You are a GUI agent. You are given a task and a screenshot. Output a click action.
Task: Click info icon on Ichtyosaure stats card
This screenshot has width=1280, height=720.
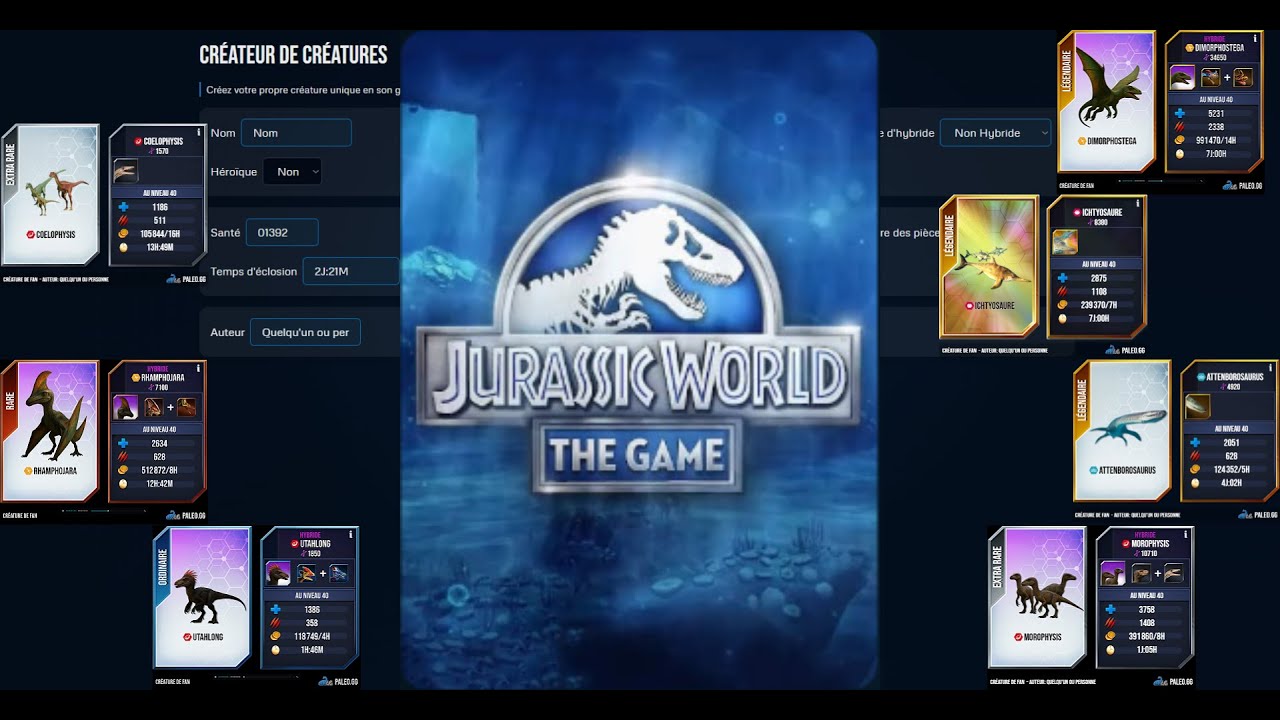1137,203
